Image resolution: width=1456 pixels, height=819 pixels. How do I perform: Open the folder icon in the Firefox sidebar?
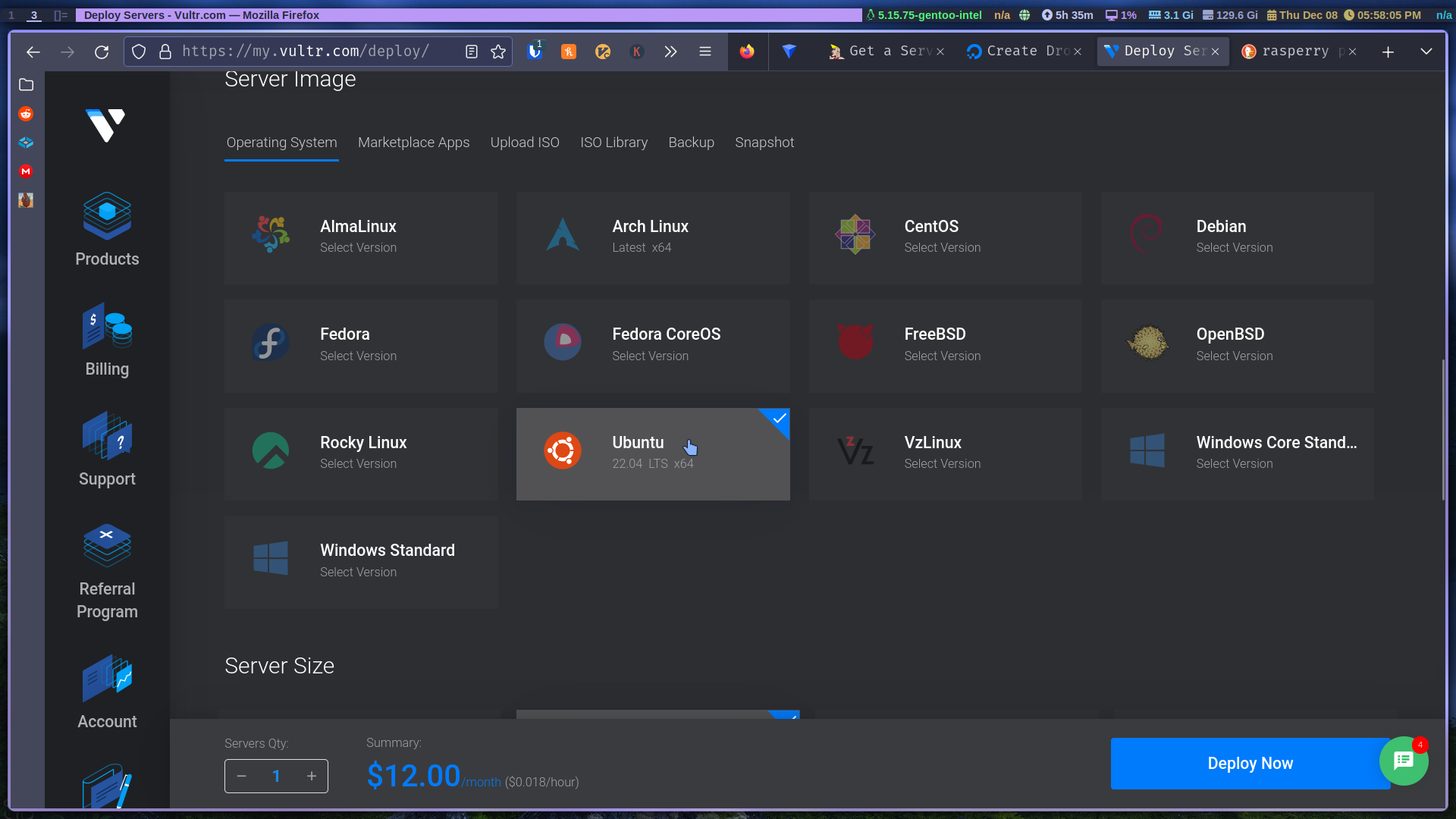click(26, 85)
